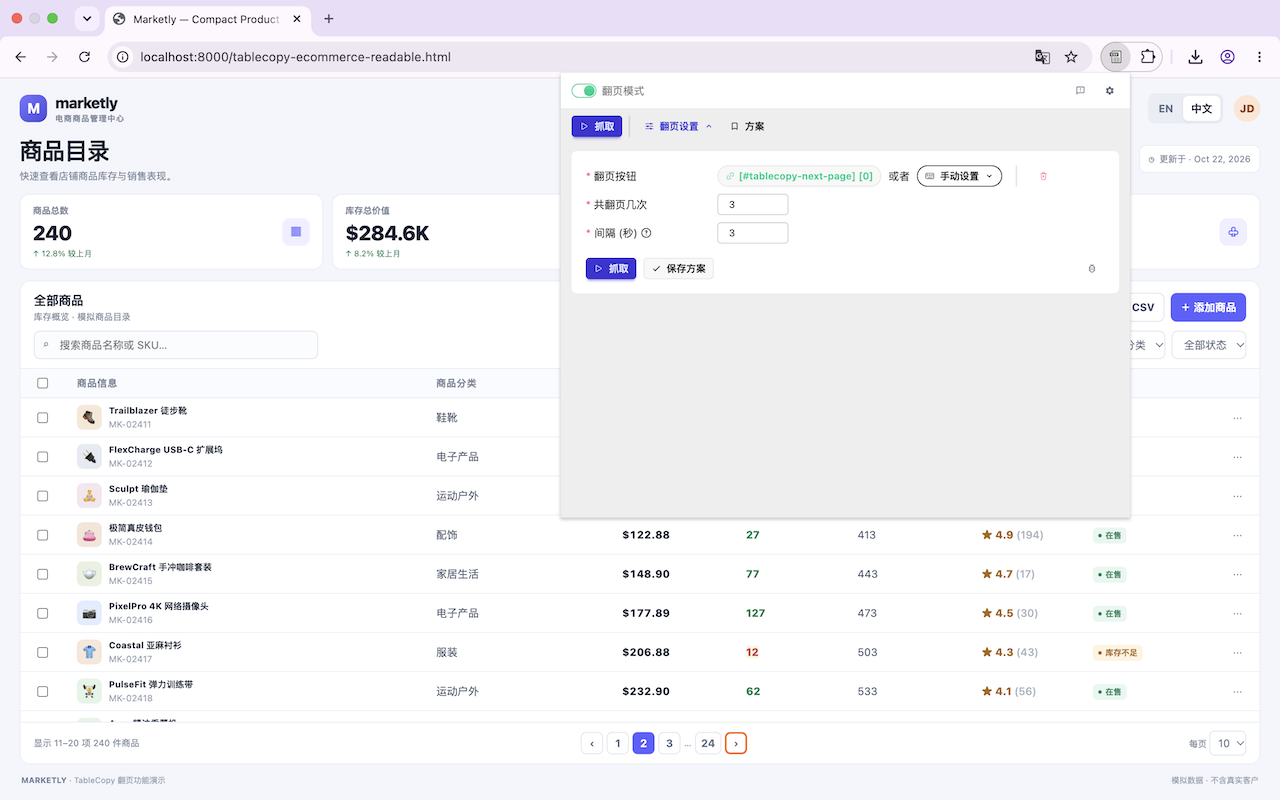This screenshot has height=800, width=1280.
Task: Open the new tab plus button
Action: point(329,19)
